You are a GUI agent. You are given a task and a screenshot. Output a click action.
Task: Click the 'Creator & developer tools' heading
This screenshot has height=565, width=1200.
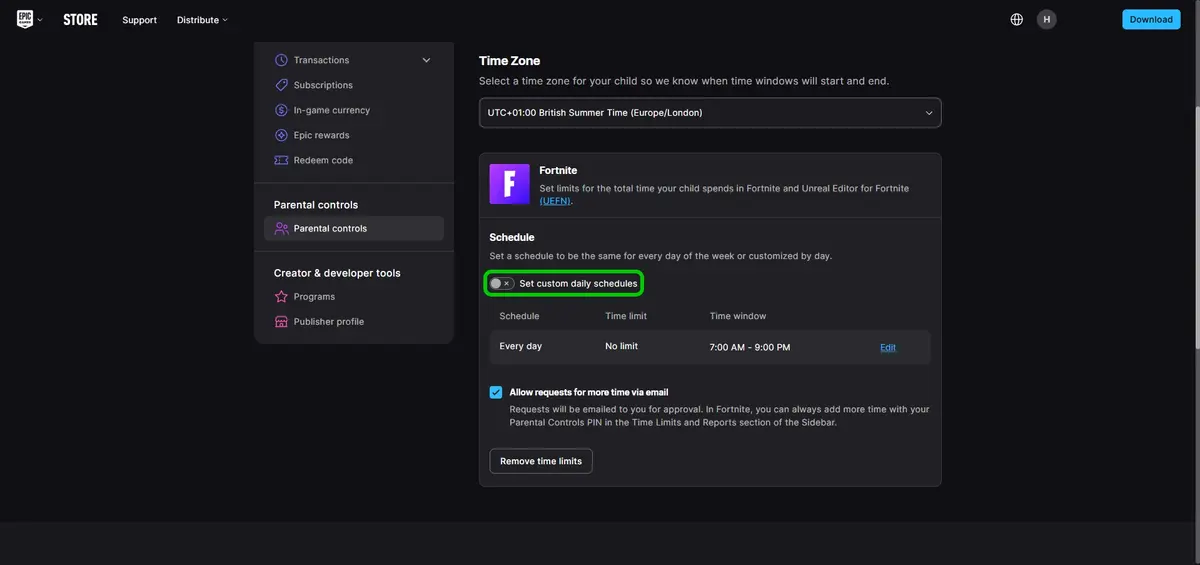[x=337, y=273]
